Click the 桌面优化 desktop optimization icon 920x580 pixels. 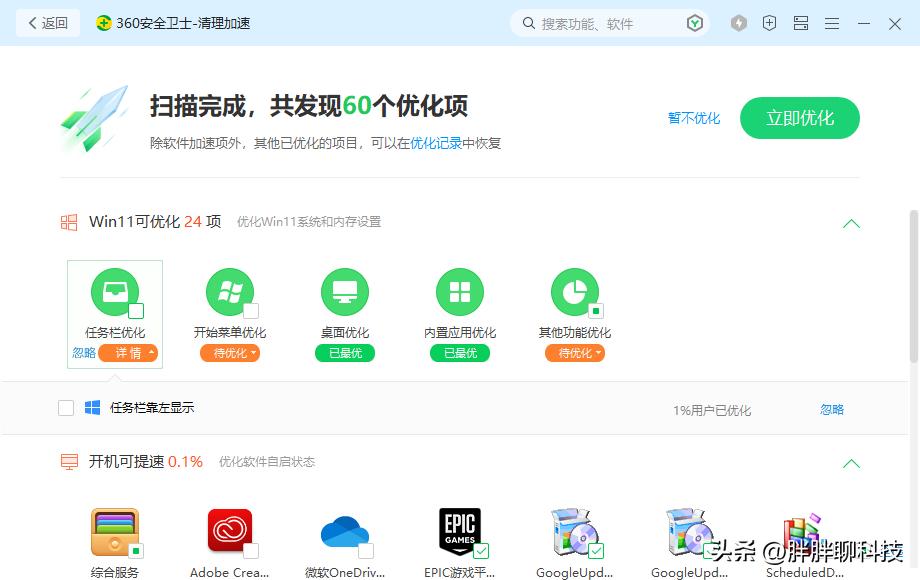(344, 293)
